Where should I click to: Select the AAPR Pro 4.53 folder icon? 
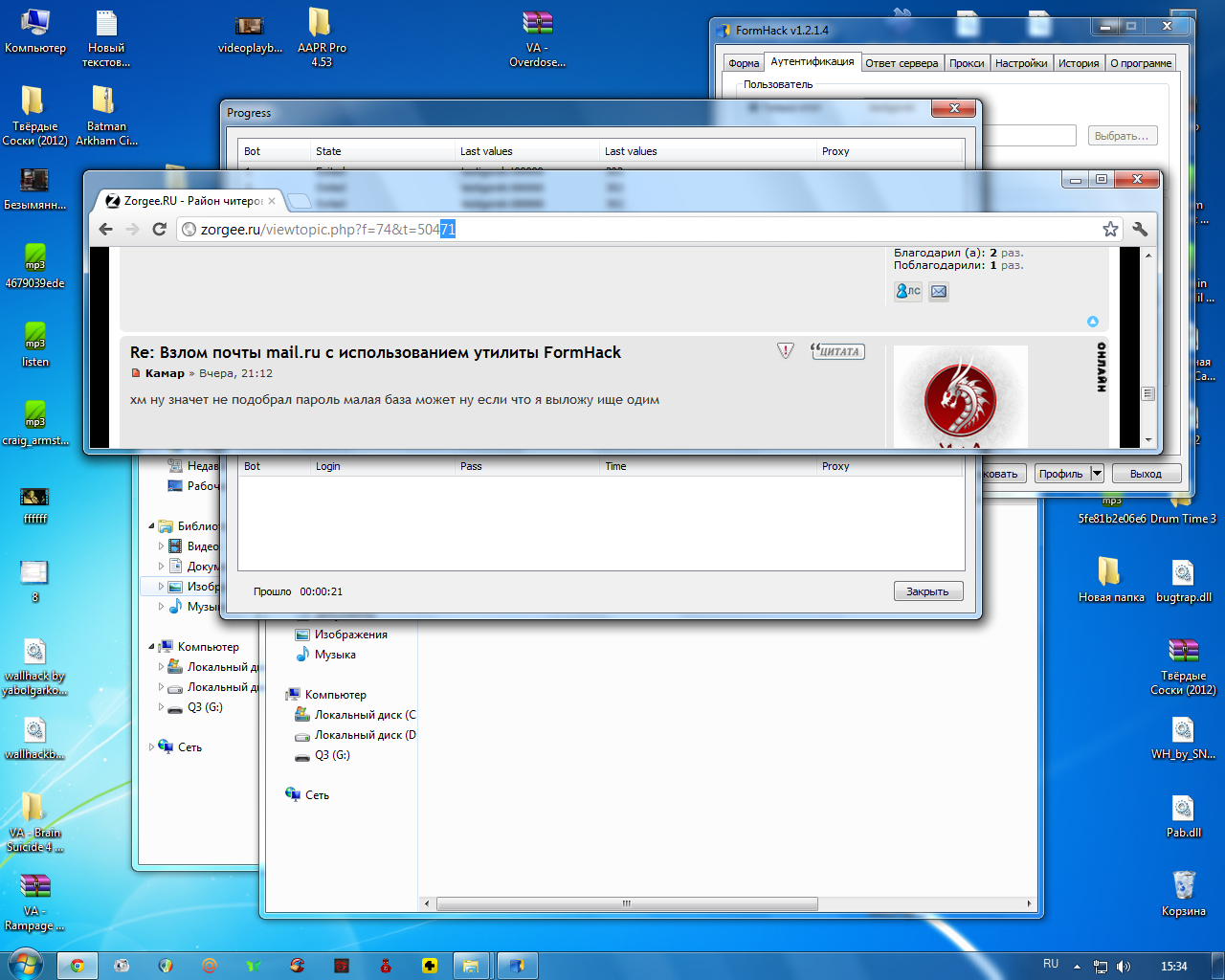click(x=322, y=37)
